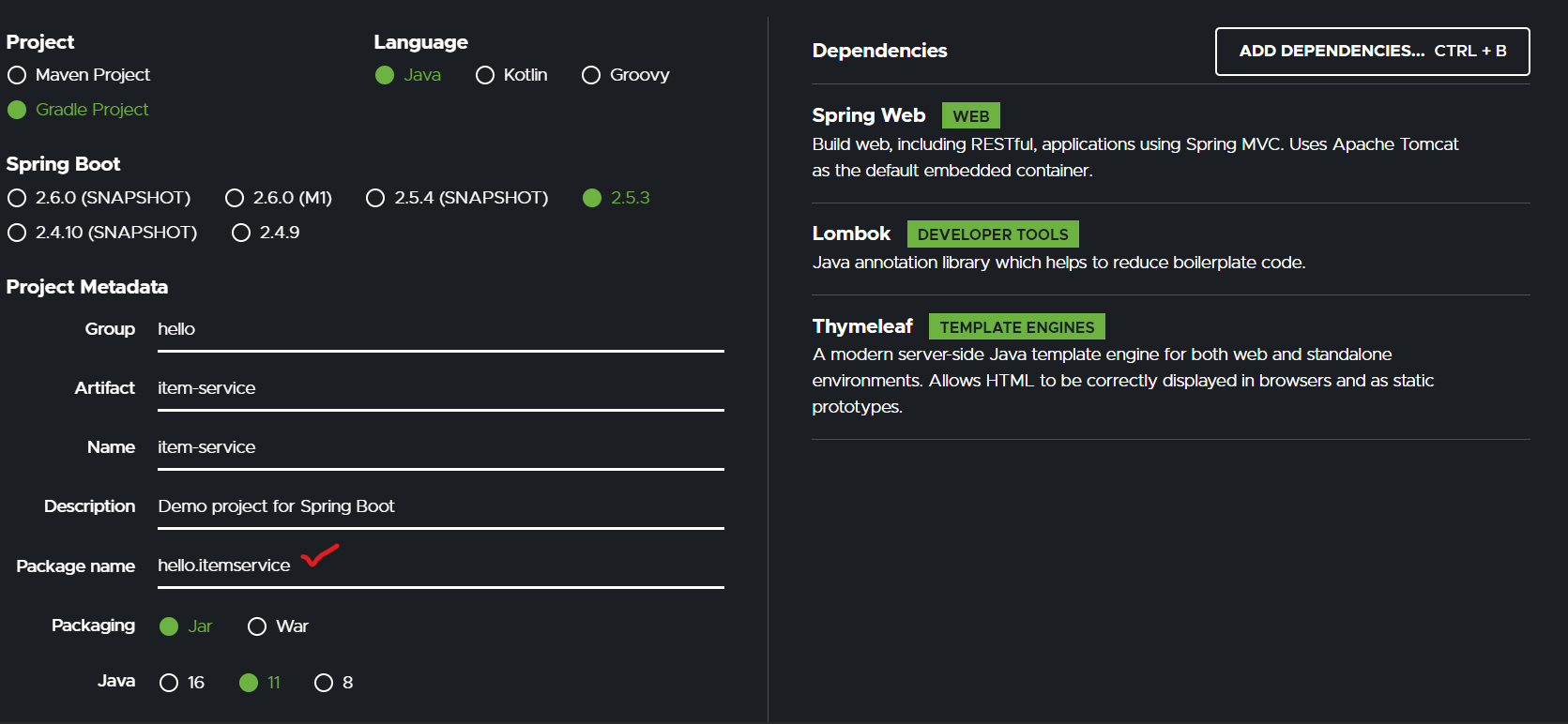Click the Thymeleaf dependency title
The height and width of the screenshot is (724, 1568).
pyautogui.click(x=862, y=326)
